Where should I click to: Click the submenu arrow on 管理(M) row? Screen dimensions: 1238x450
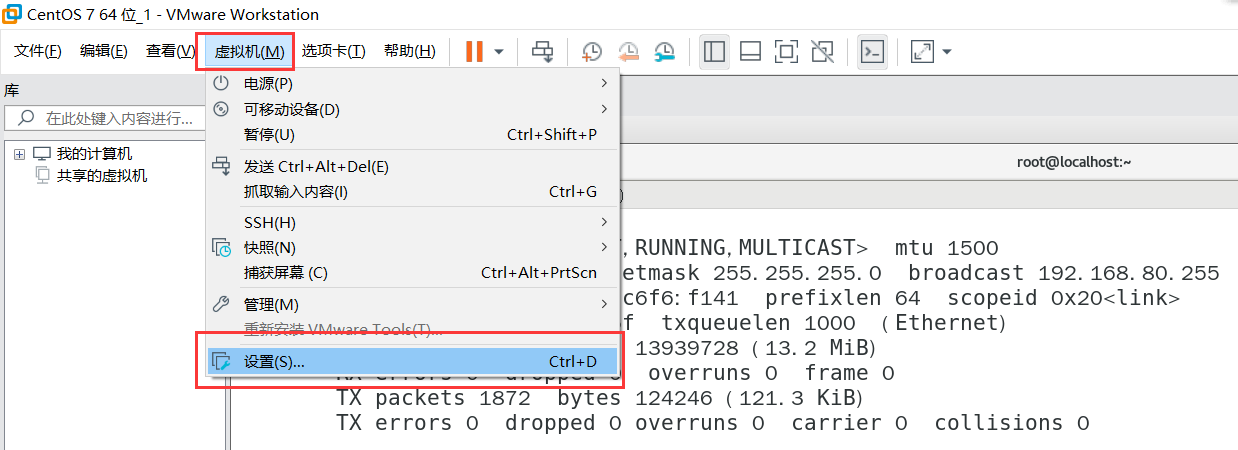coord(604,304)
